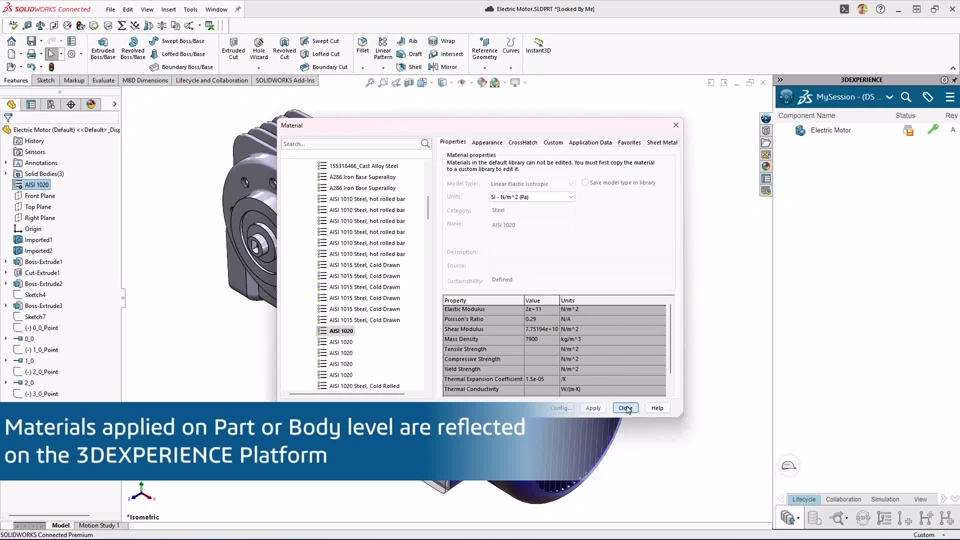Open the CrossHatch tab
Image resolution: width=960 pixels, height=540 pixels.
[x=523, y=142]
